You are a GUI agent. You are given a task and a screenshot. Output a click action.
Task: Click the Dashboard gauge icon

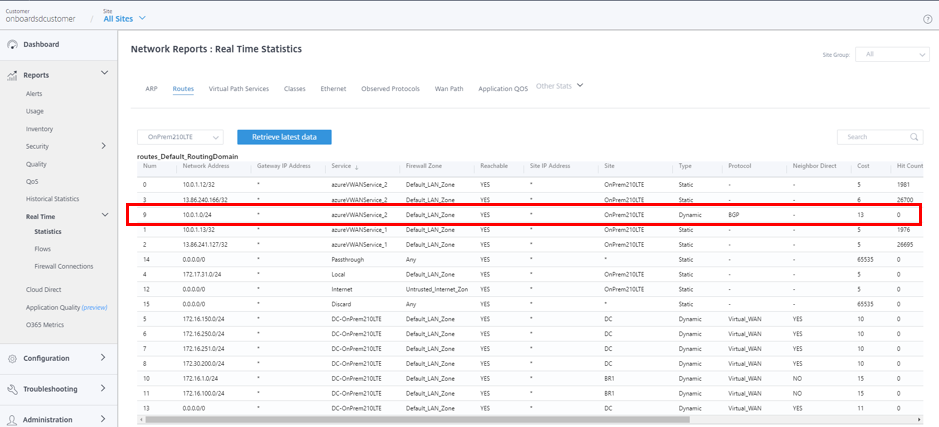click(x=13, y=44)
